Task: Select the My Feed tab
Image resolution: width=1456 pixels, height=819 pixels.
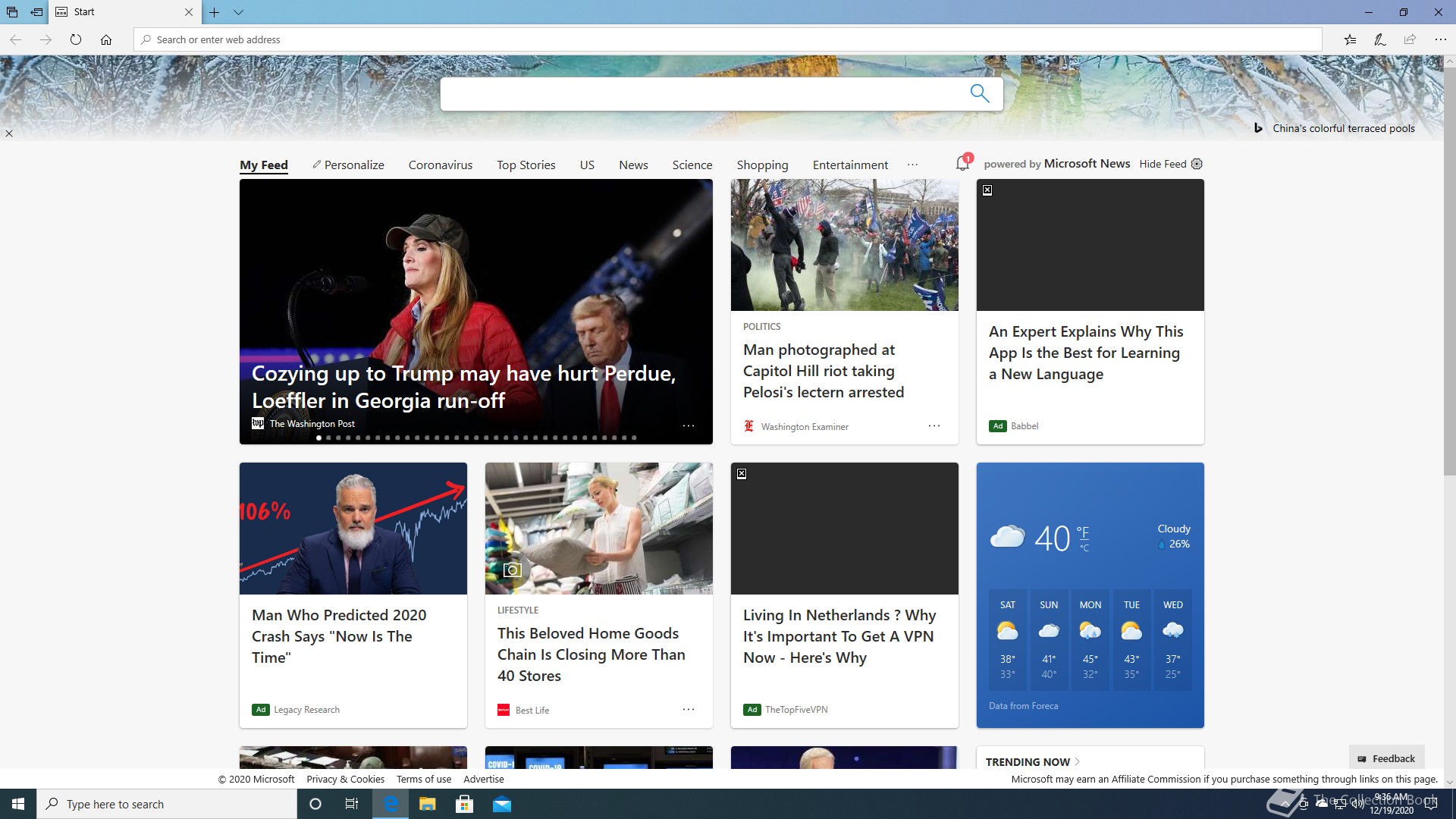Action: click(x=264, y=165)
